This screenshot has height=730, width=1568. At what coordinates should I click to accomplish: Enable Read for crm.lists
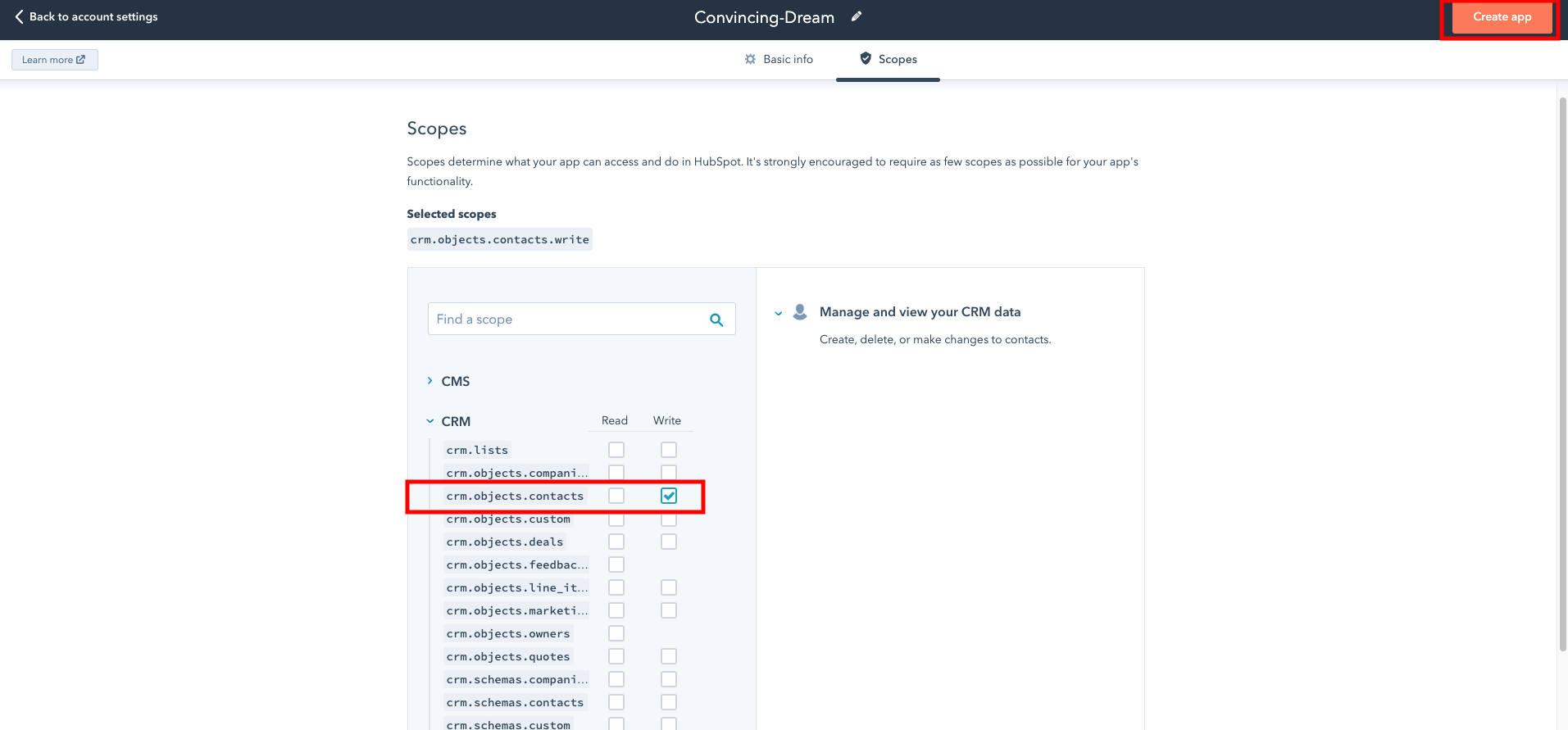(616, 450)
